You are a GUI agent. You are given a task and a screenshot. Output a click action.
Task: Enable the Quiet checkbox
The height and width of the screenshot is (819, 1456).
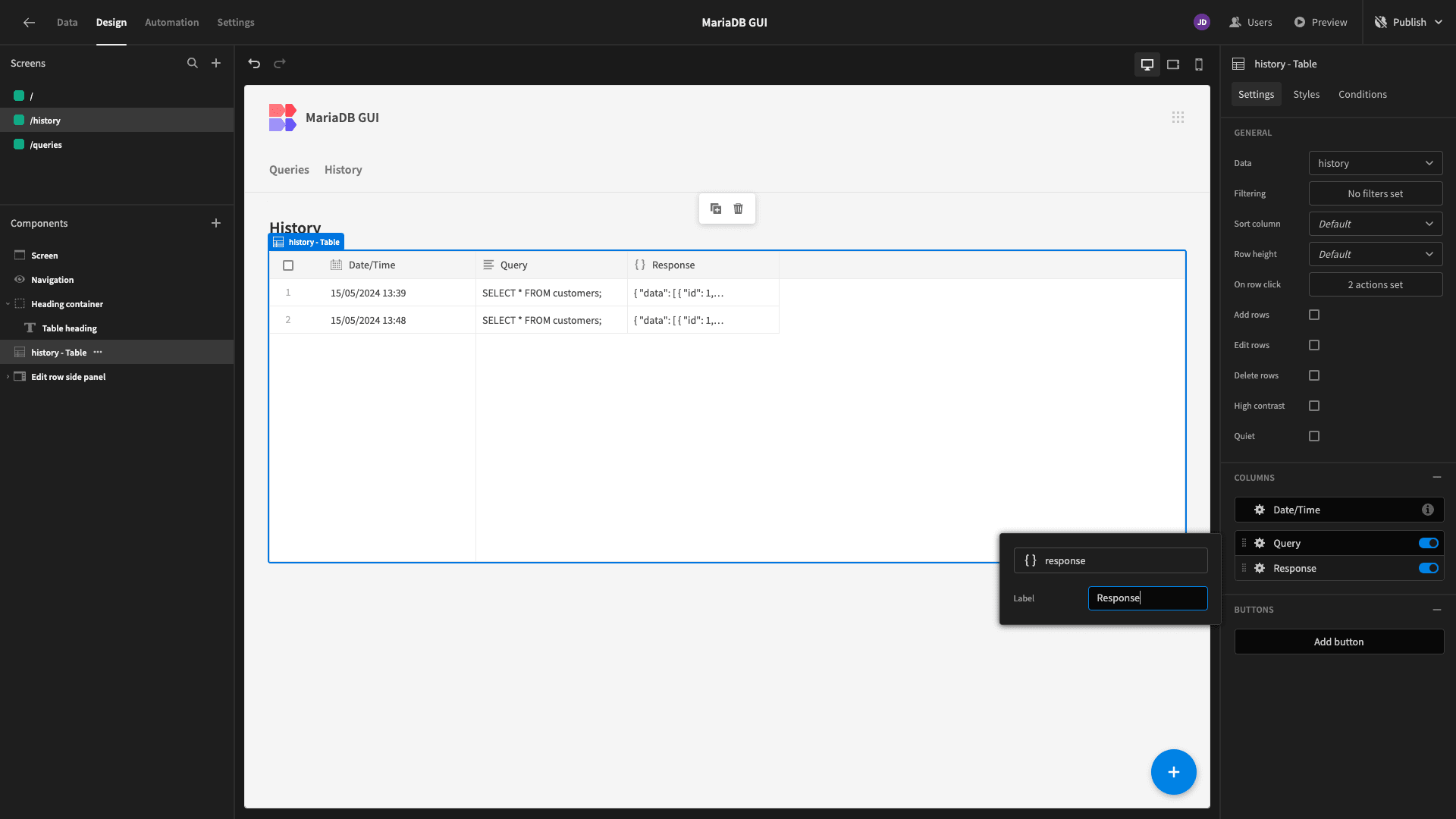point(1314,436)
